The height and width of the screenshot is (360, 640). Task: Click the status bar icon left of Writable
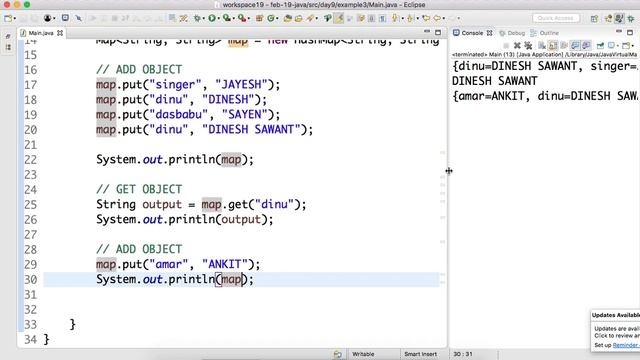[338, 354]
